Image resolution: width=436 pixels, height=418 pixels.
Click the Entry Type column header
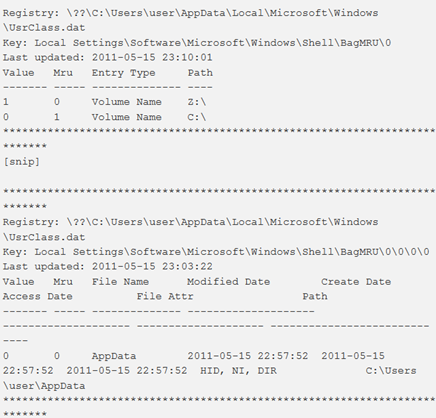tap(124, 73)
